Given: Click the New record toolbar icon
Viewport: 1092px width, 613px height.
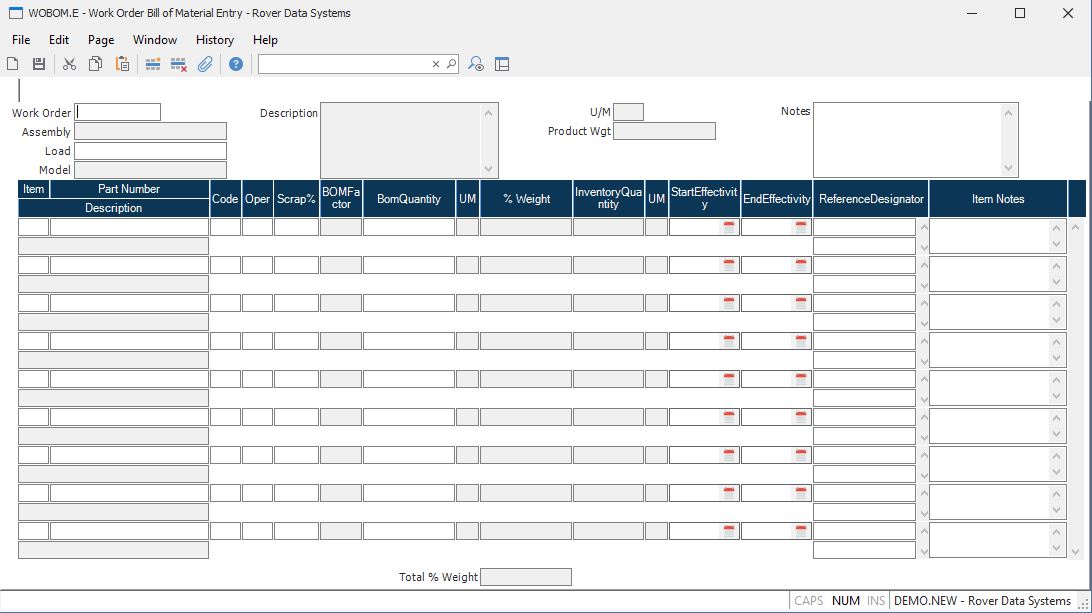Looking at the screenshot, I should [13, 64].
